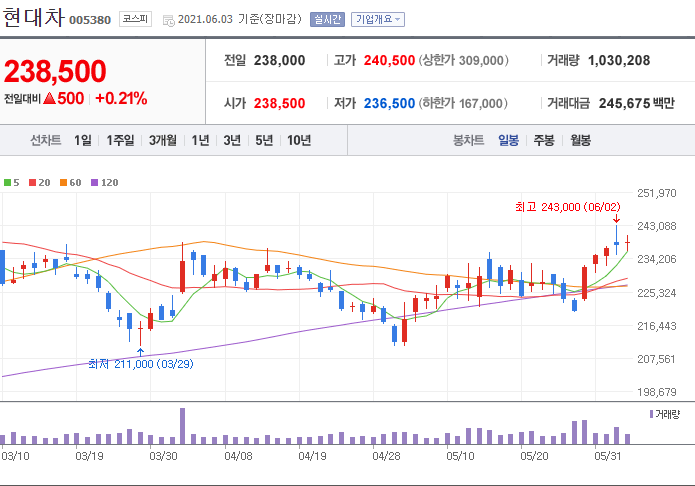Click the red up-triangle next to 500
Viewport: 695px width, 486px height.
pos(50,98)
